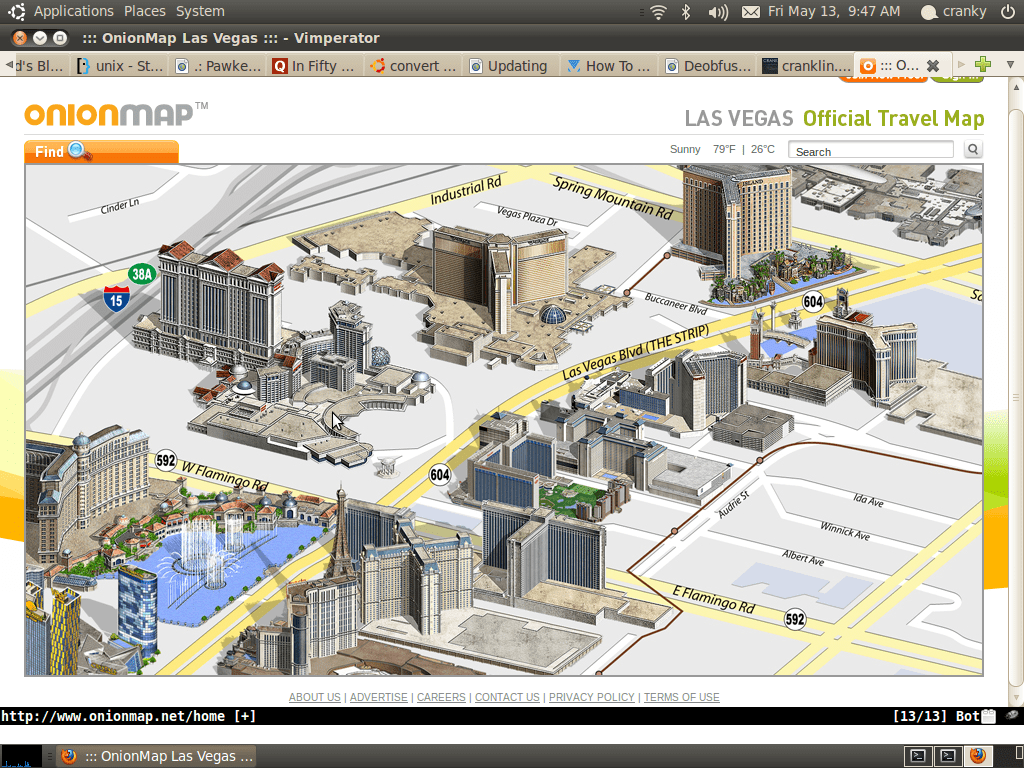The width and height of the screenshot is (1024, 768).
Task: Click the mail envelope icon in the tray
Action: click(751, 12)
